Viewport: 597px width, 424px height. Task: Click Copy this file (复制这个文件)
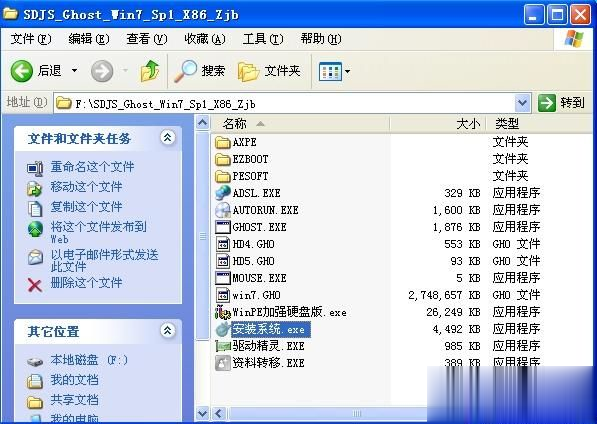86,207
